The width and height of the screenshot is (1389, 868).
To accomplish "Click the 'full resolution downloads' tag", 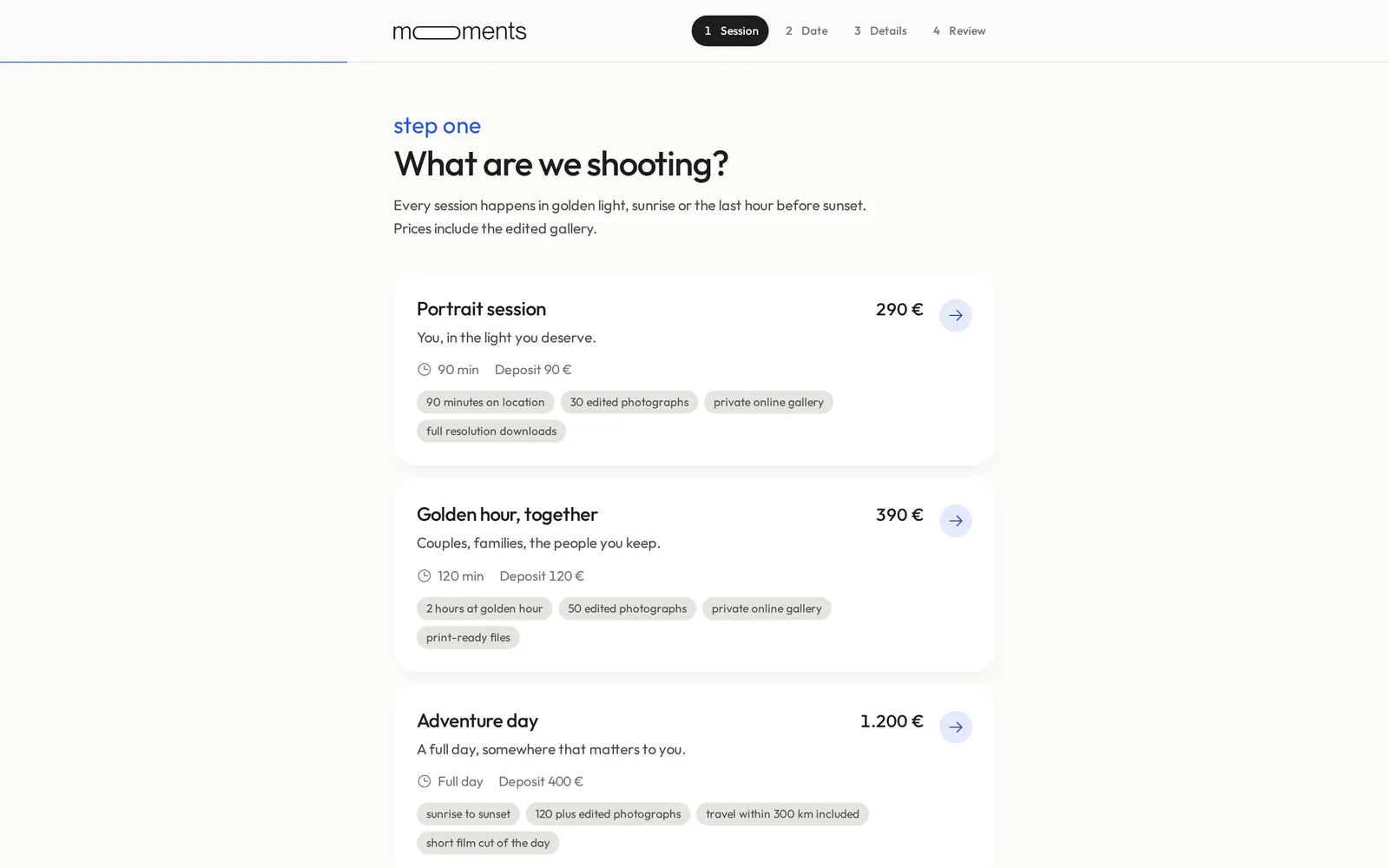I will click(x=491, y=431).
